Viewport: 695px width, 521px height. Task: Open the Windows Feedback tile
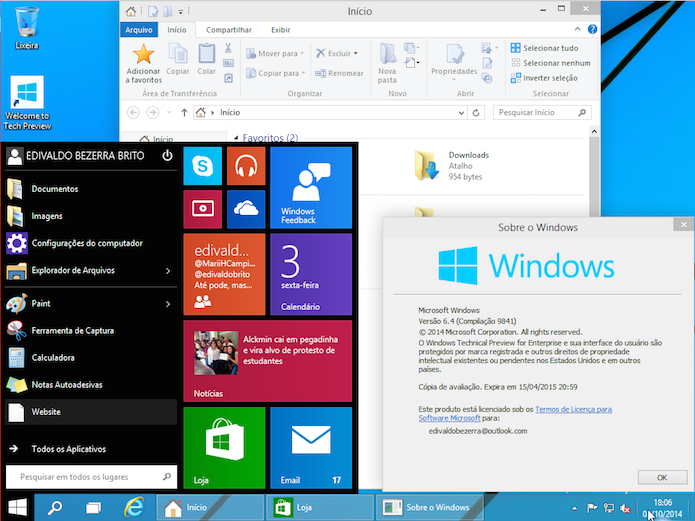pos(311,188)
